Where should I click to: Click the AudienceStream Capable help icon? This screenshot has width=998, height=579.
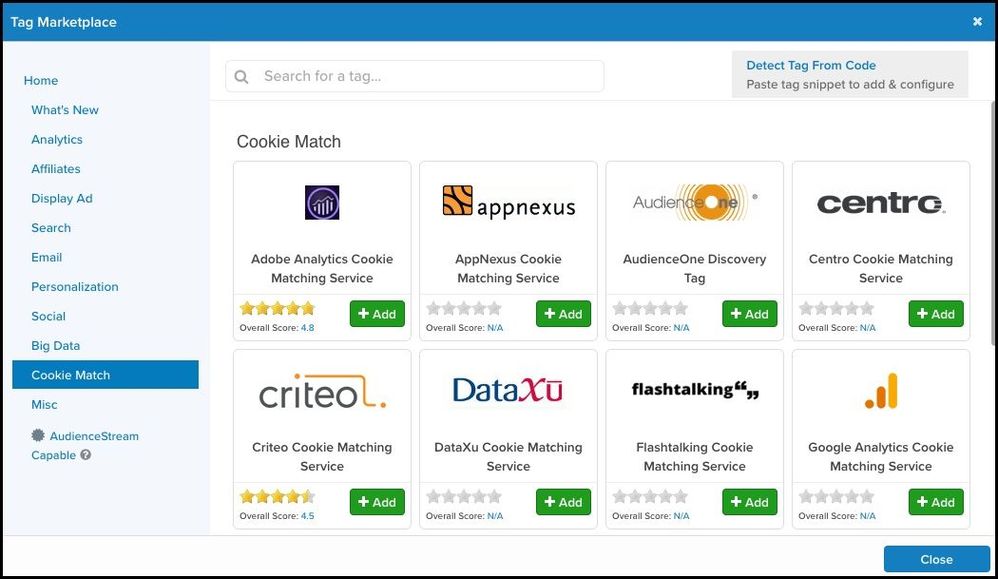[86, 455]
